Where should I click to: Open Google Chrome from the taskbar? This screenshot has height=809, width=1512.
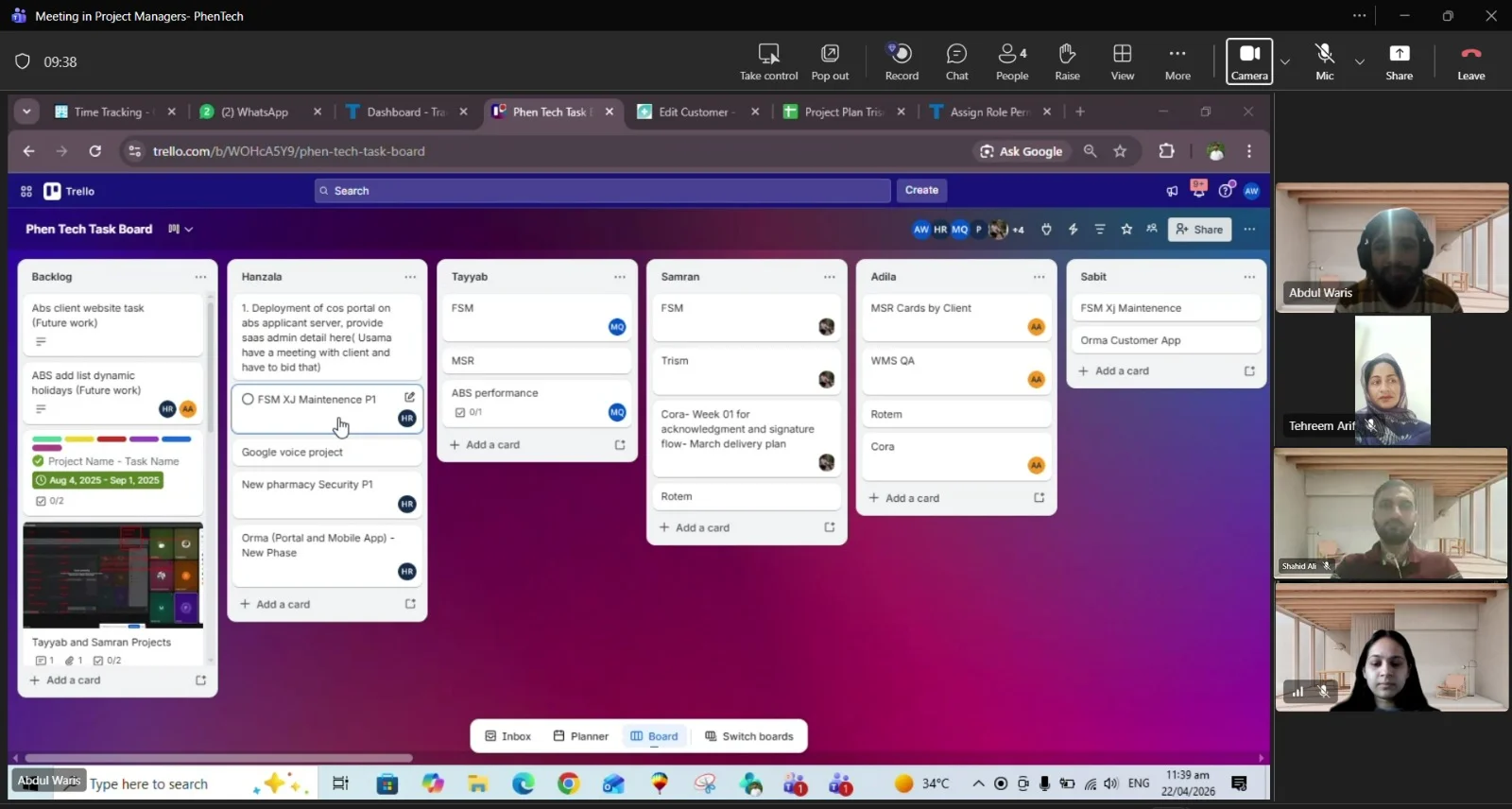(x=568, y=783)
